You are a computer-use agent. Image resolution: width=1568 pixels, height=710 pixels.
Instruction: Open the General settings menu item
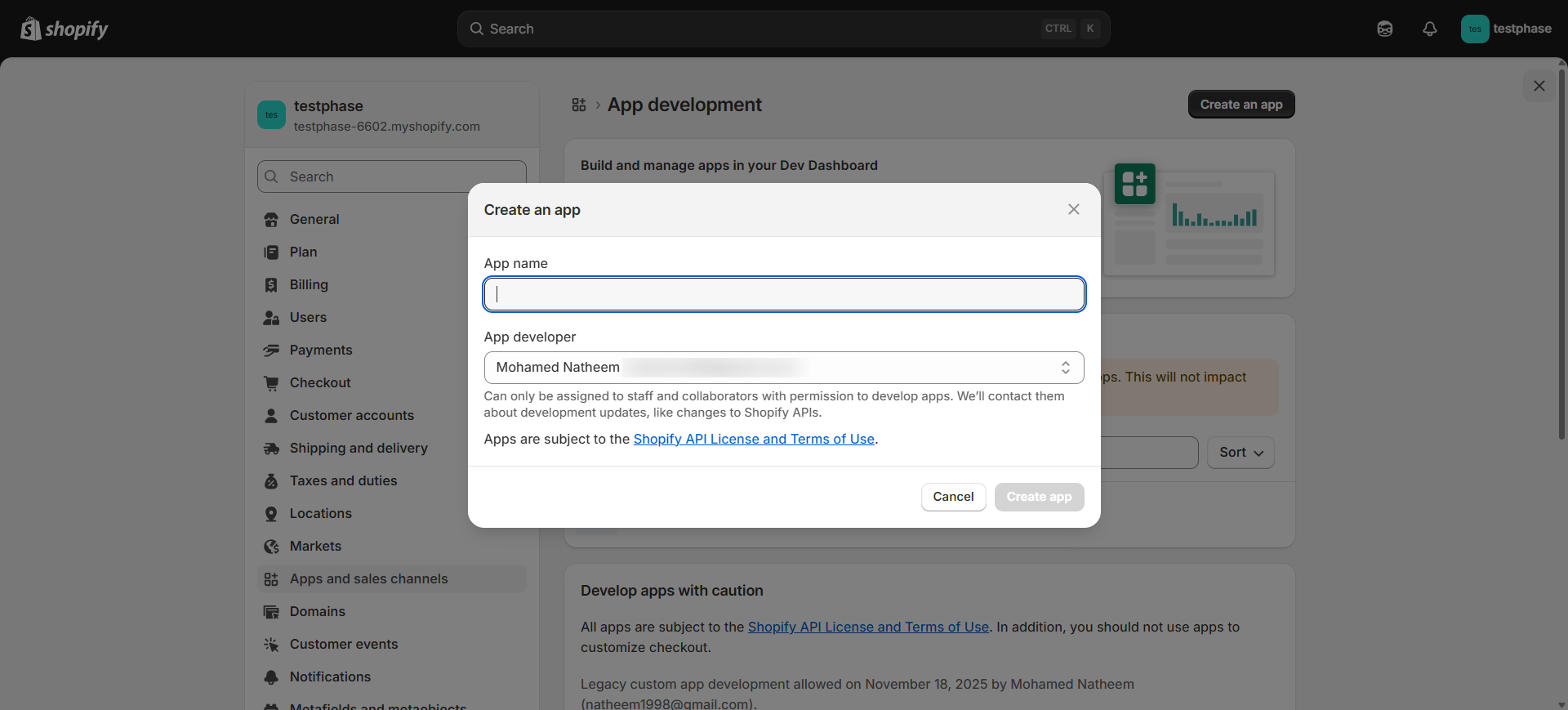point(314,219)
